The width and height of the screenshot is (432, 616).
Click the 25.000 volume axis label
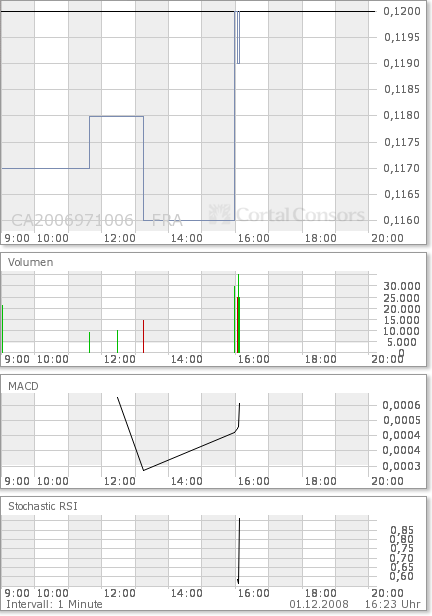[x=401, y=298]
